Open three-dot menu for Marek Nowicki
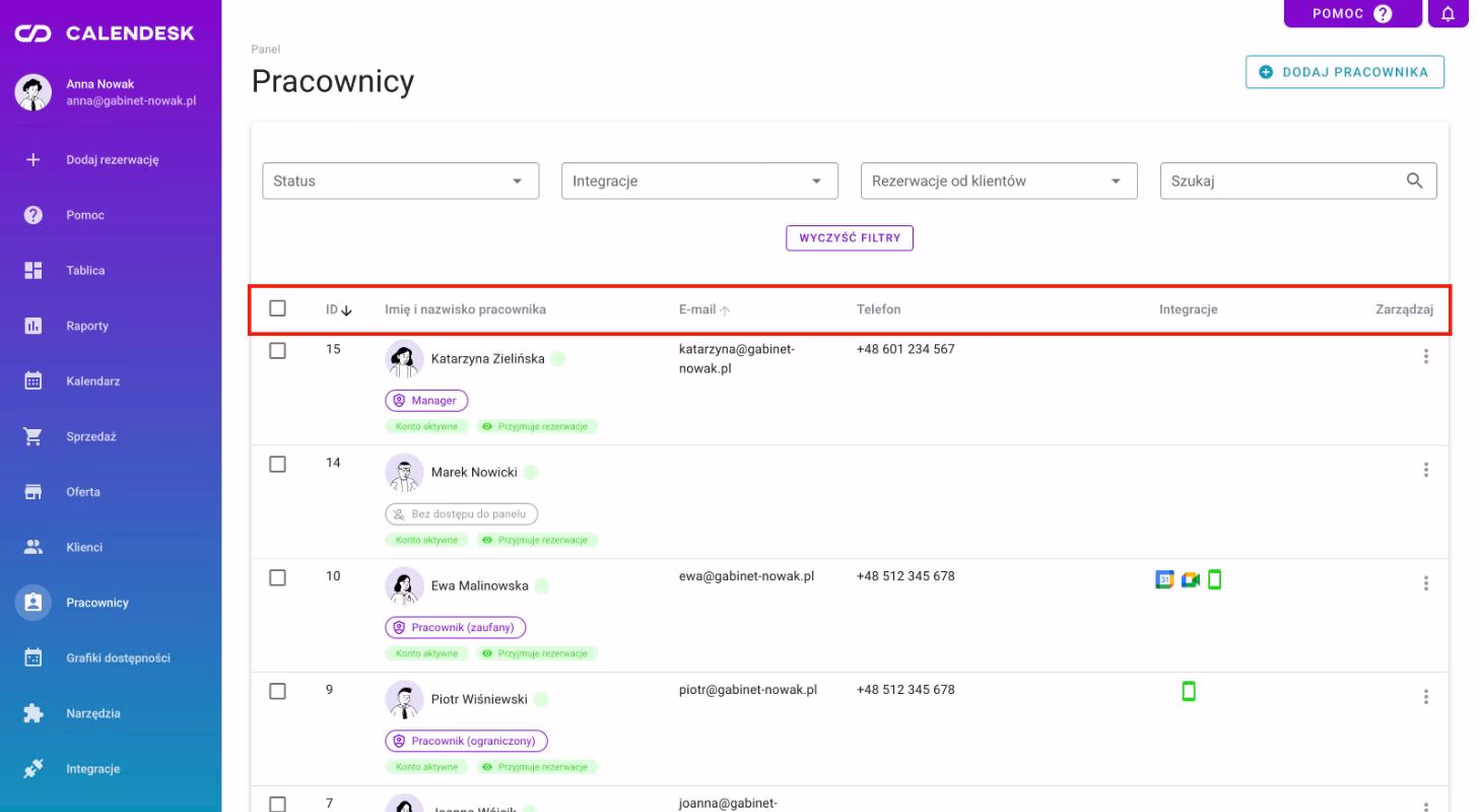 tap(1426, 470)
